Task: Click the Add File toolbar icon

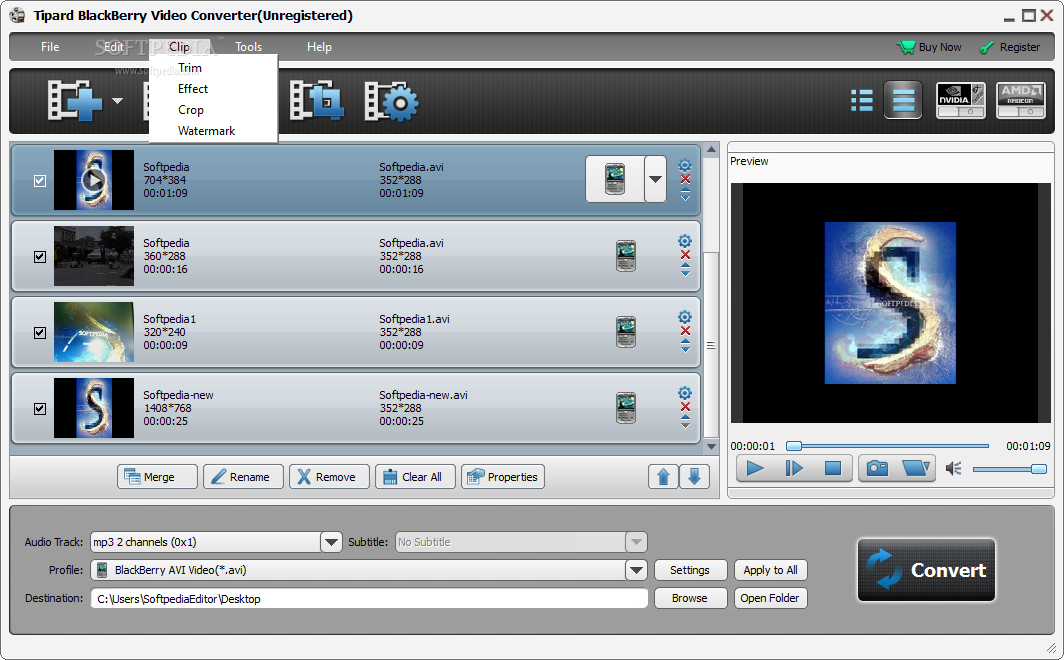Action: tap(75, 100)
